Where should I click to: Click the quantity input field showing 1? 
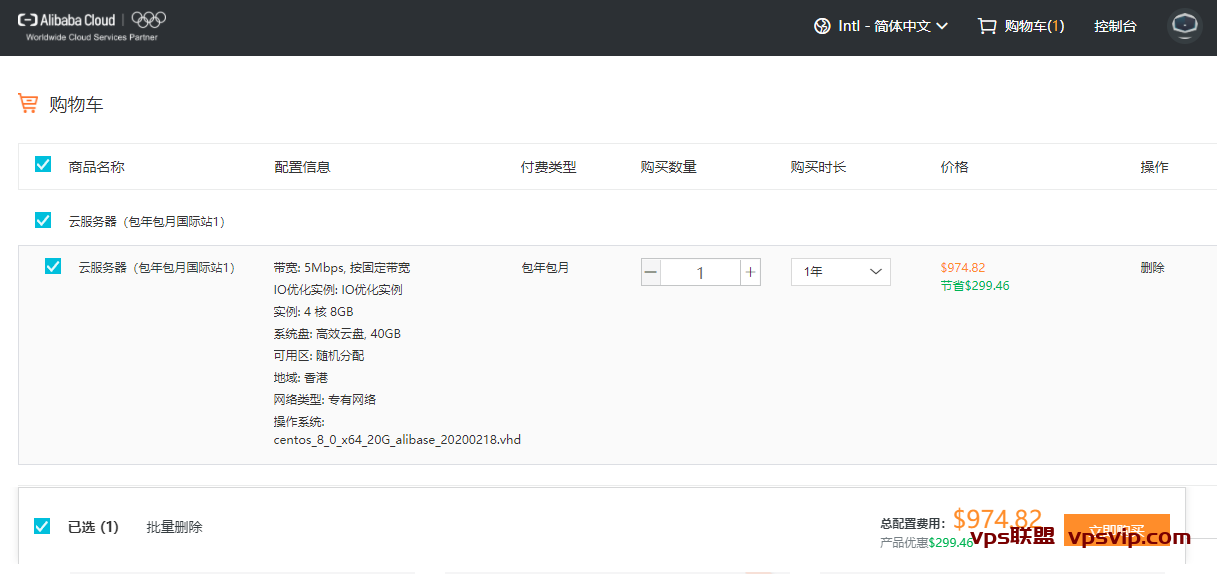pyautogui.click(x=700, y=272)
